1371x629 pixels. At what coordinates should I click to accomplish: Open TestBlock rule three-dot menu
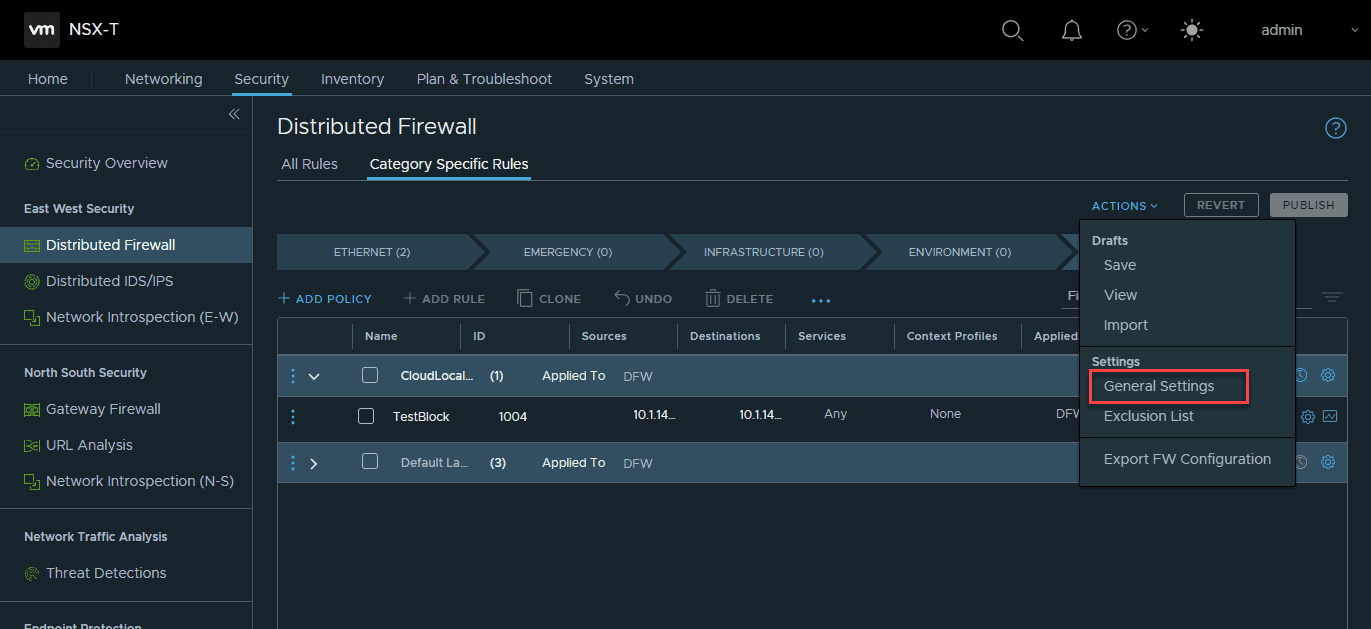coord(293,416)
